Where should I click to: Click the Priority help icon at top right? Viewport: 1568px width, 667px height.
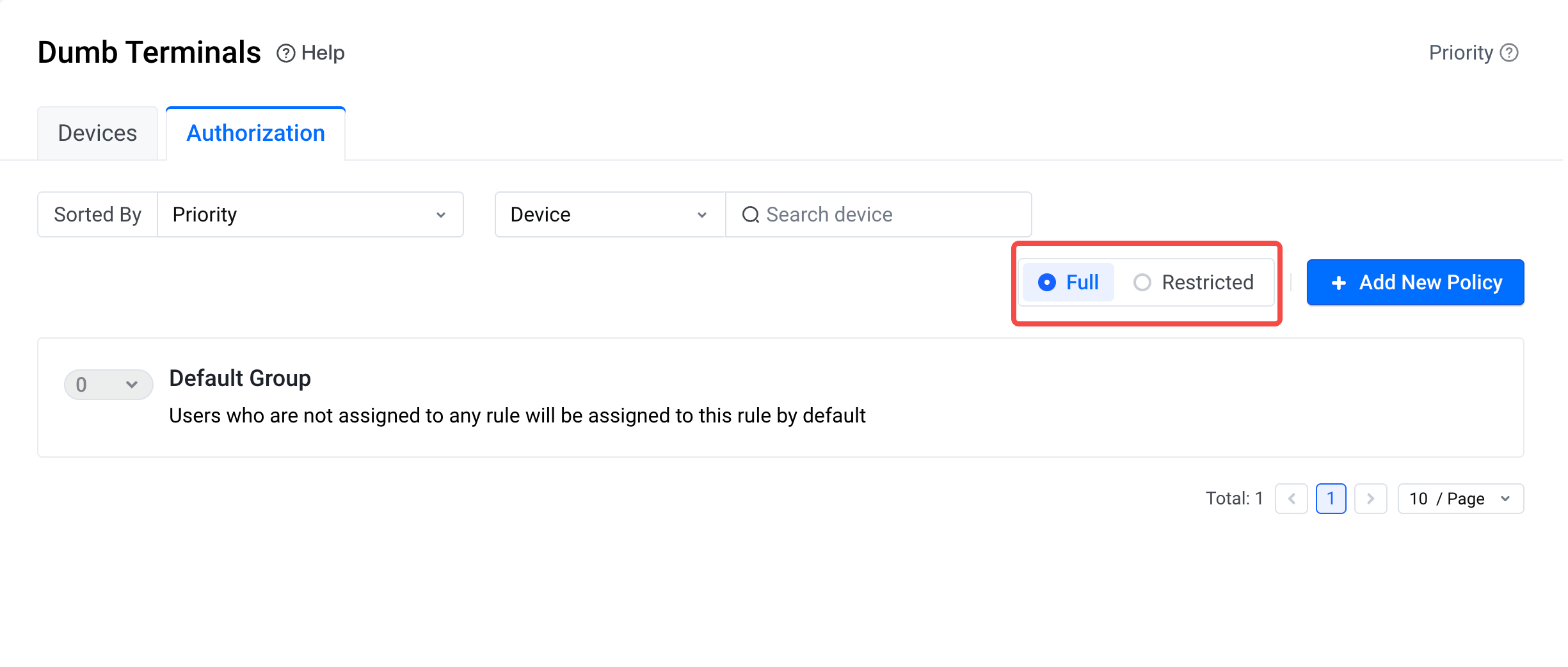coord(1509,52)
